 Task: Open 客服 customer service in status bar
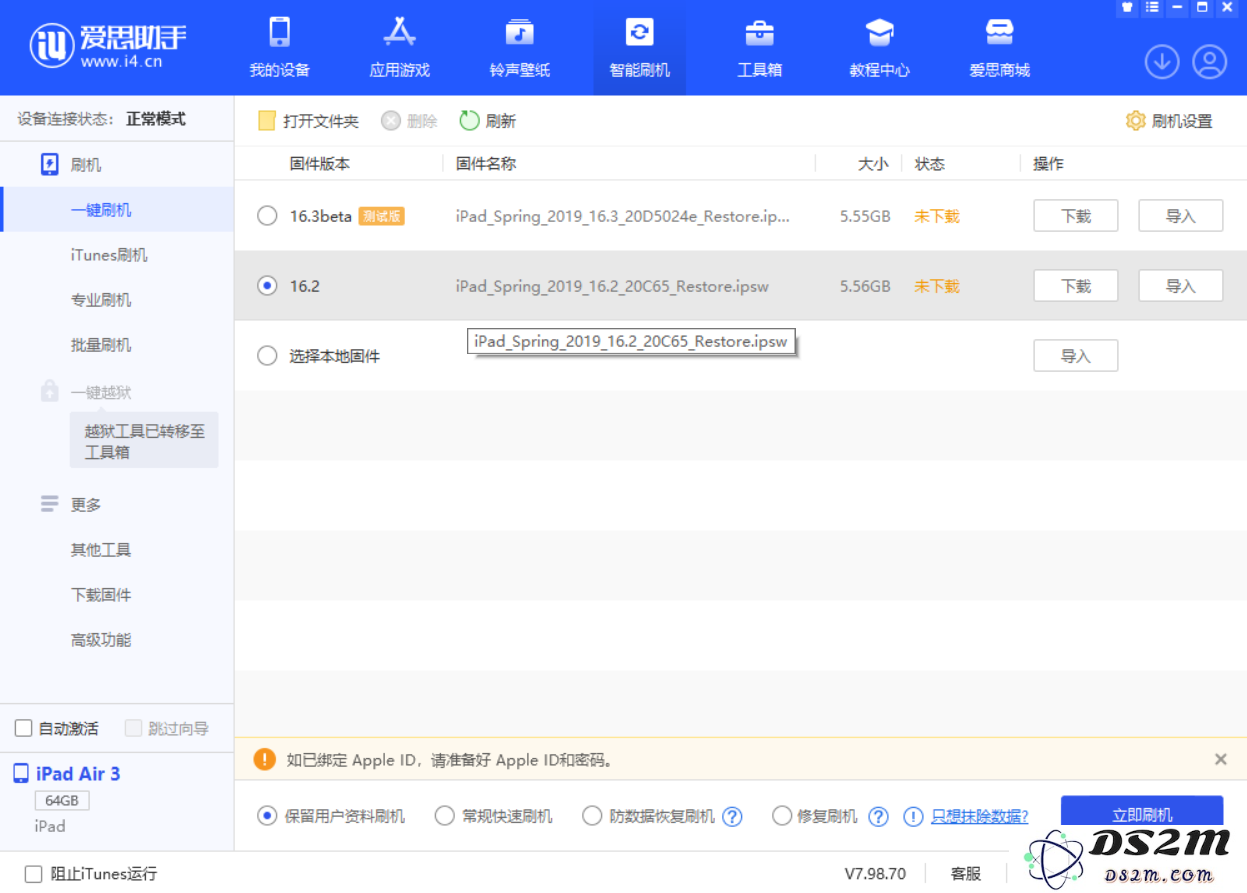[965, 874]
